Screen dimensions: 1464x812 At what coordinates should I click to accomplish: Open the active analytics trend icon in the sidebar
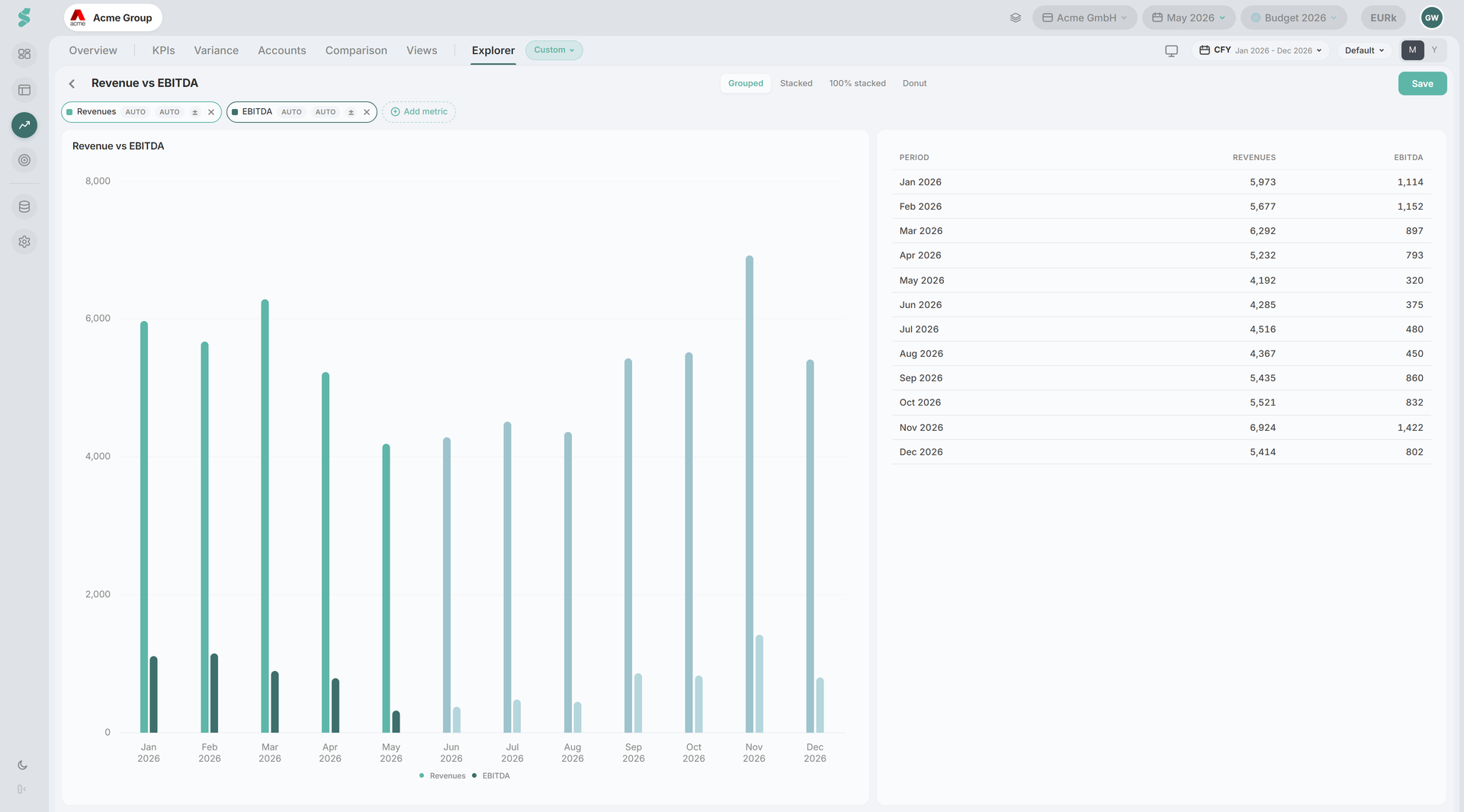pos(24,125)
